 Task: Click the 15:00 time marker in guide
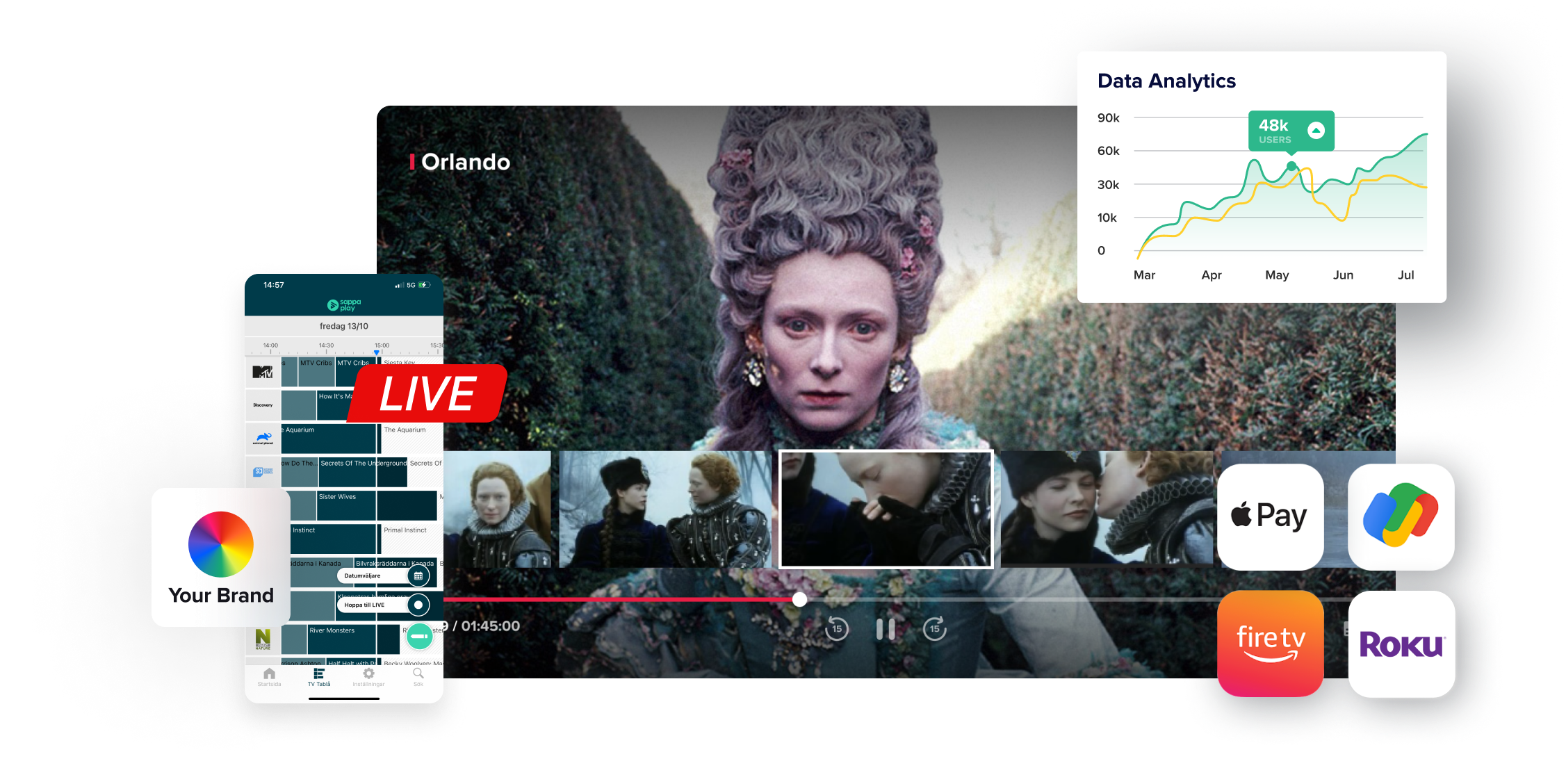click(382, 345)
